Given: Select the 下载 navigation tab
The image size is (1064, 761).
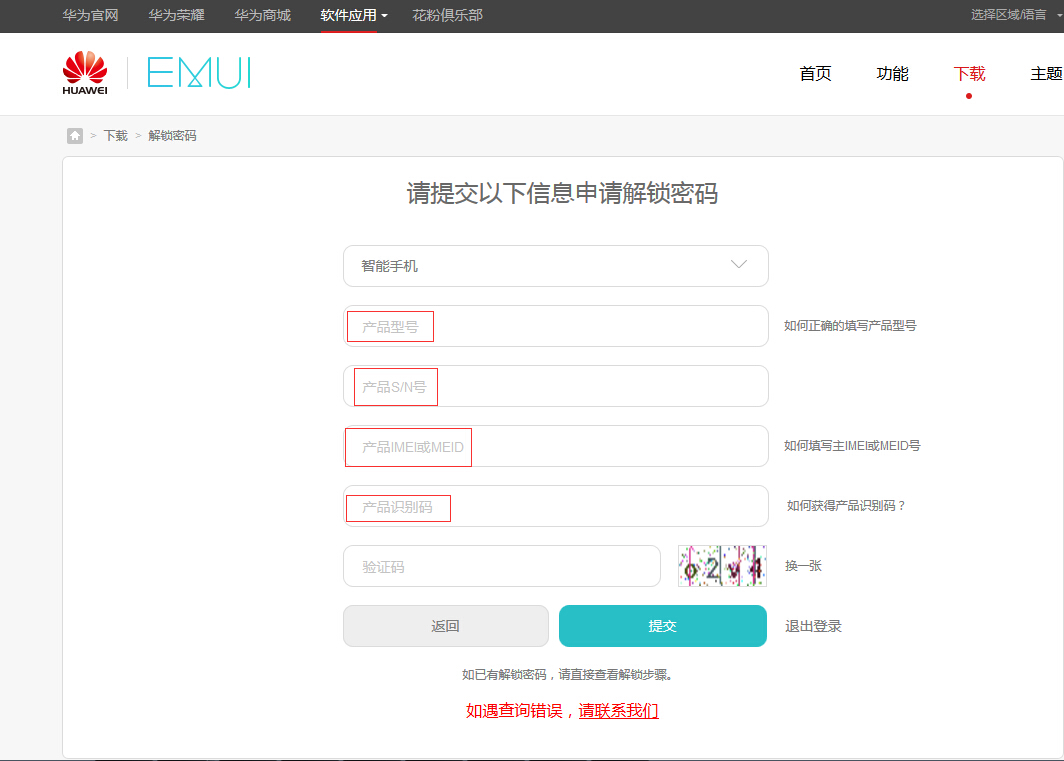Looking at the screenshot, I should tap(969, 73).
